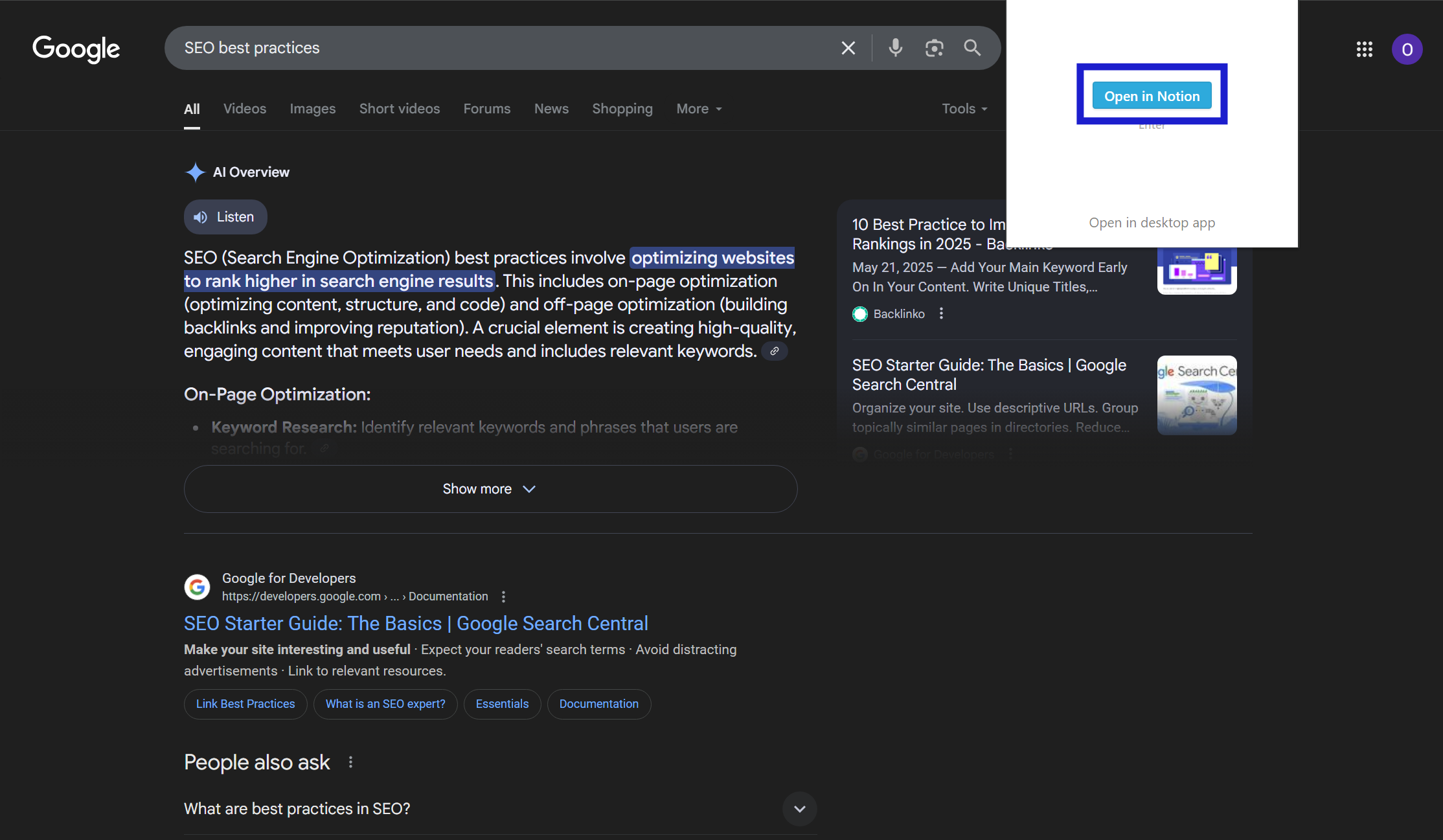Switch to the News tab

pos(551,108)
